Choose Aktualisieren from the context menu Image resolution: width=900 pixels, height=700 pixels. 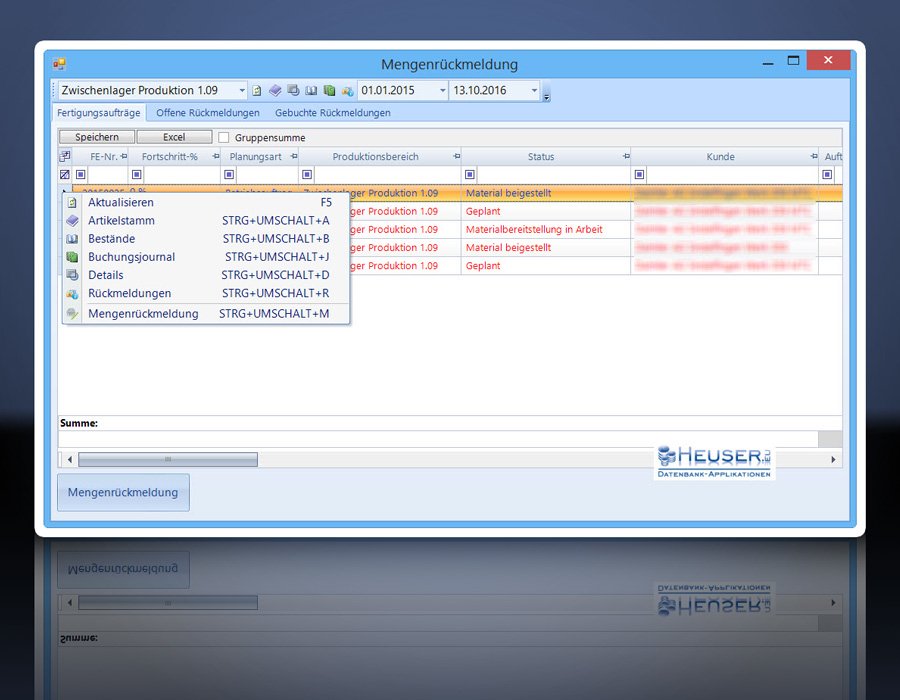pos(206,203)
